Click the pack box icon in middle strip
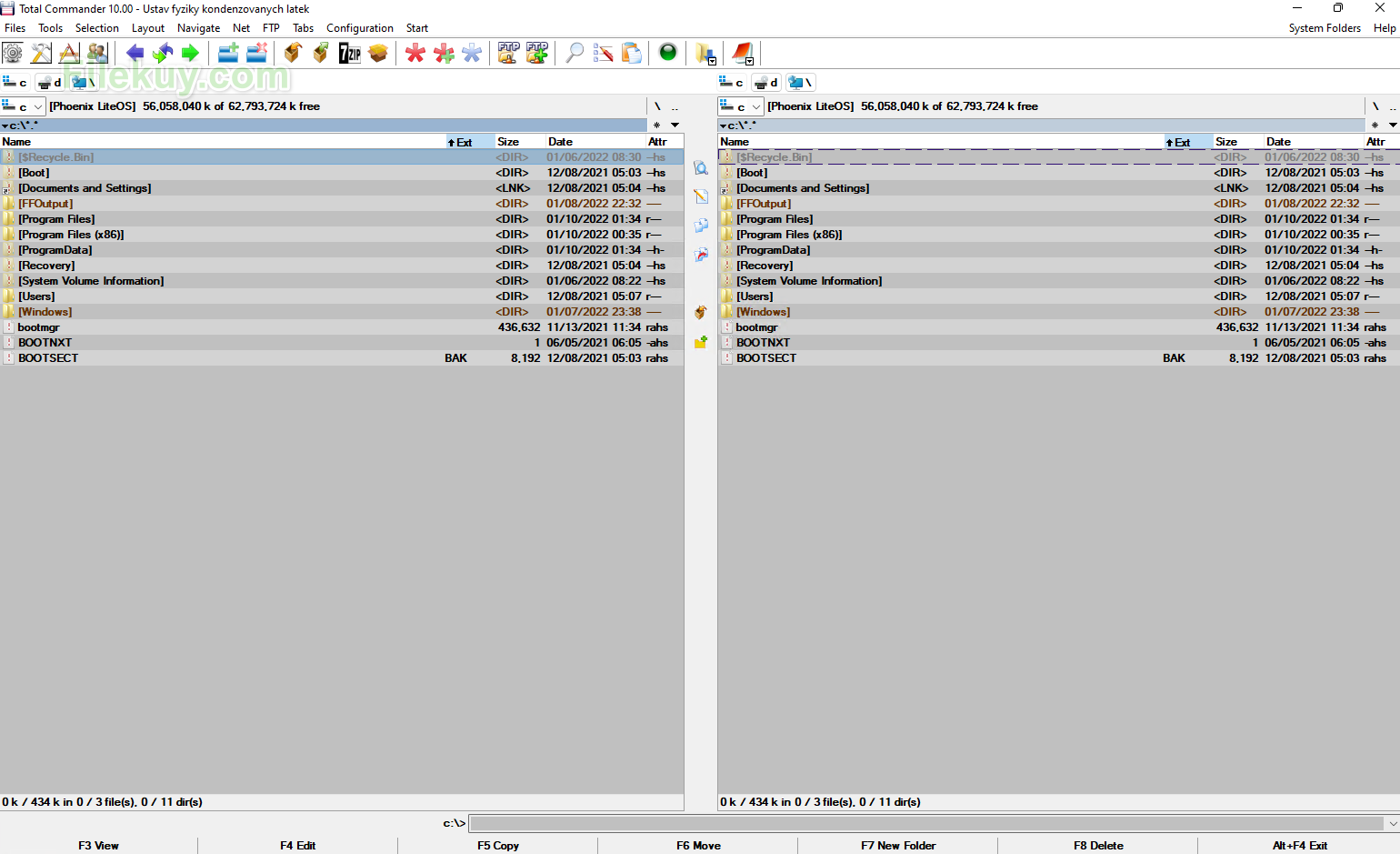The width and height of the screenshot is (1400, 854). click(701, 313)
